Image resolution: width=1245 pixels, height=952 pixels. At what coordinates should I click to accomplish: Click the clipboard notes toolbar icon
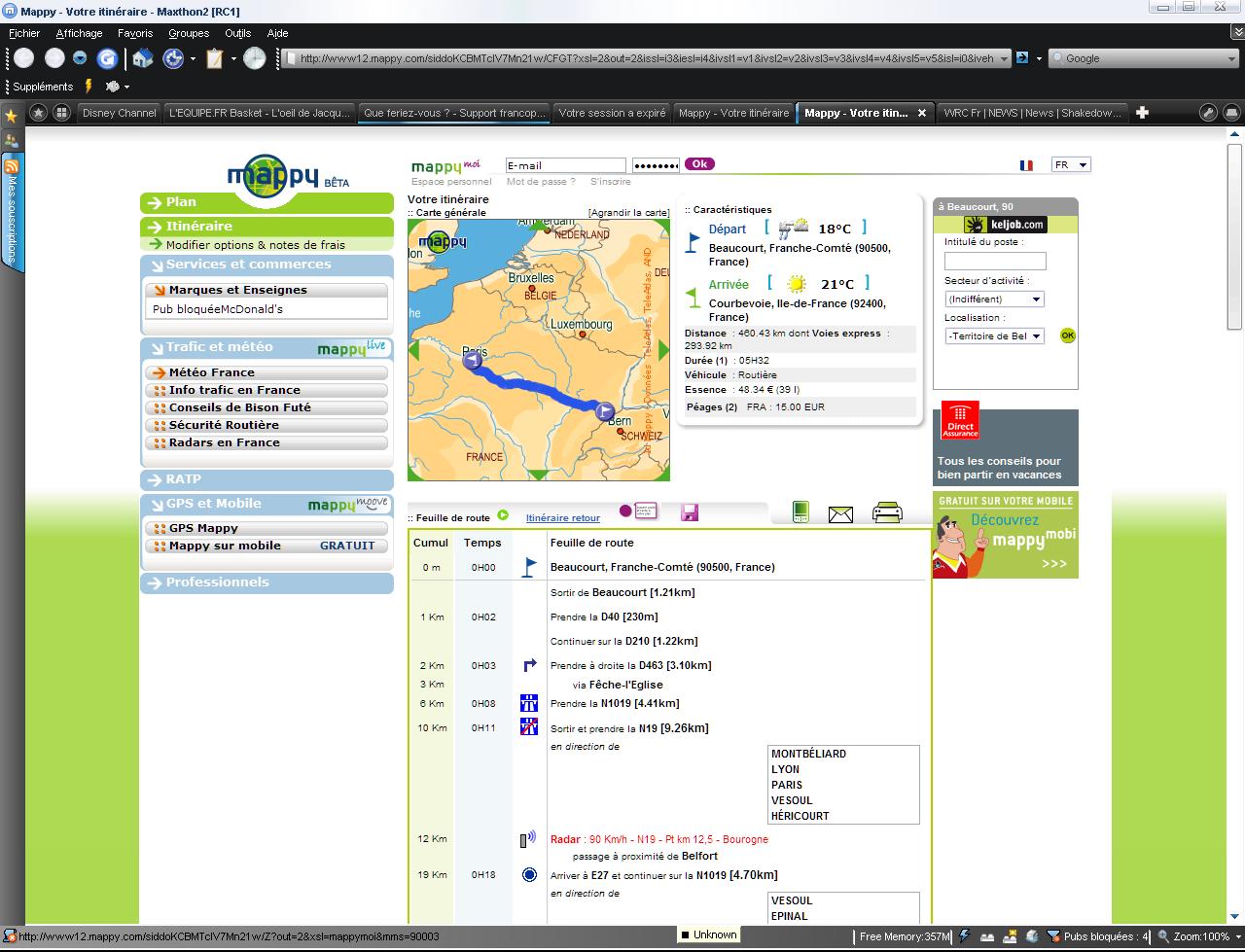pos(214,58)
